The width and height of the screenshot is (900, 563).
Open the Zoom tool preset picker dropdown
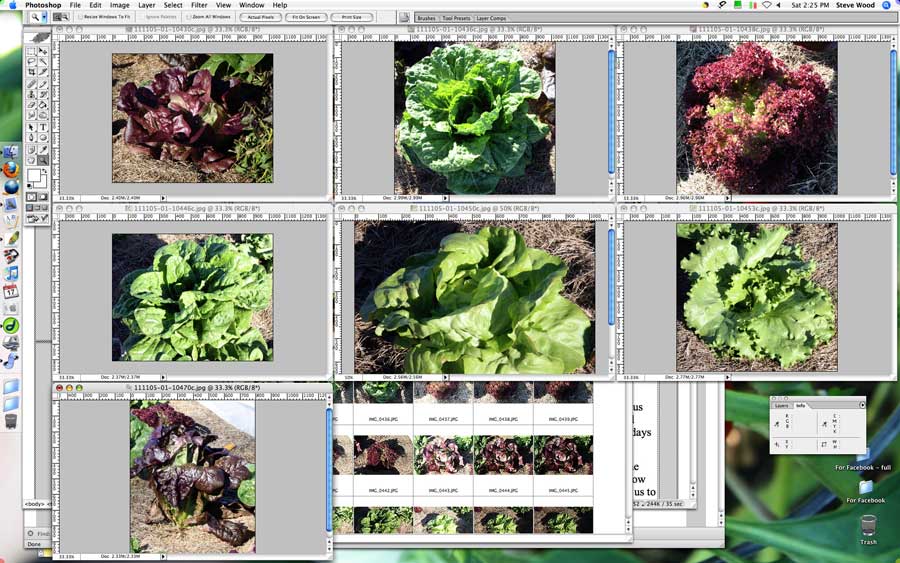tap(44, 17)
